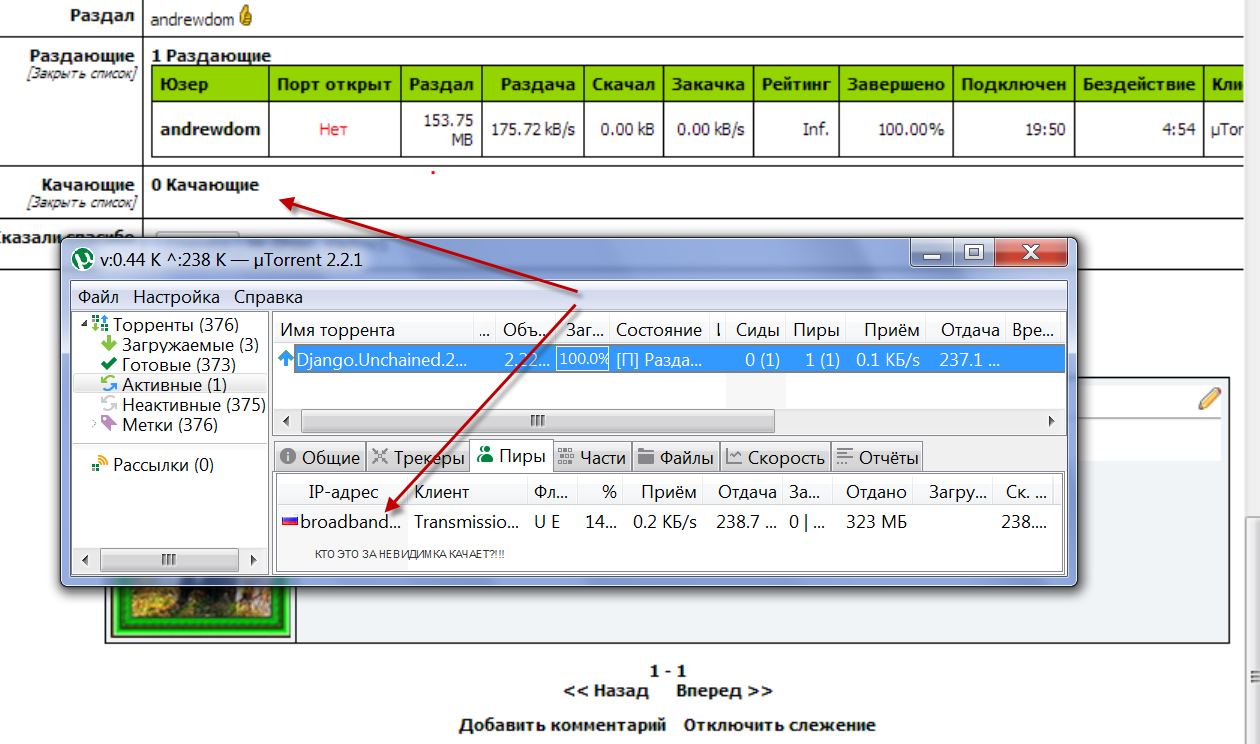The width and height of the screenshot is (1260, 744).
Task: Select the Django.Unchained torrent row
Action: 669,359
